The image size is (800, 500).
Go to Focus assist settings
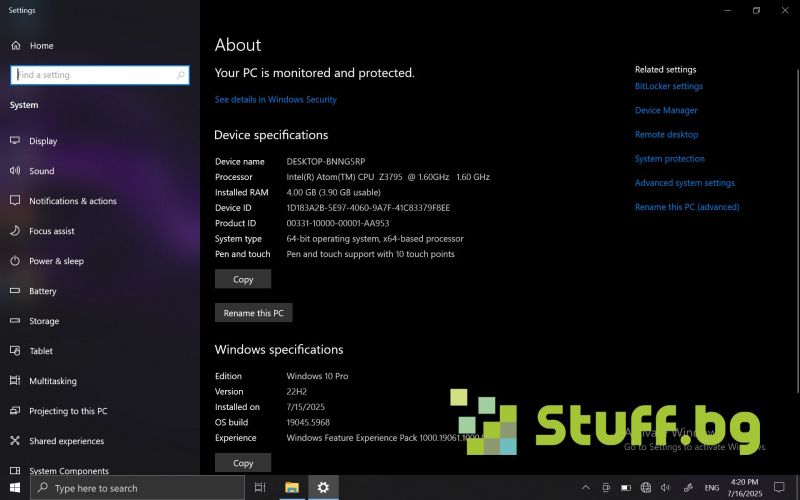coord(51,231)
